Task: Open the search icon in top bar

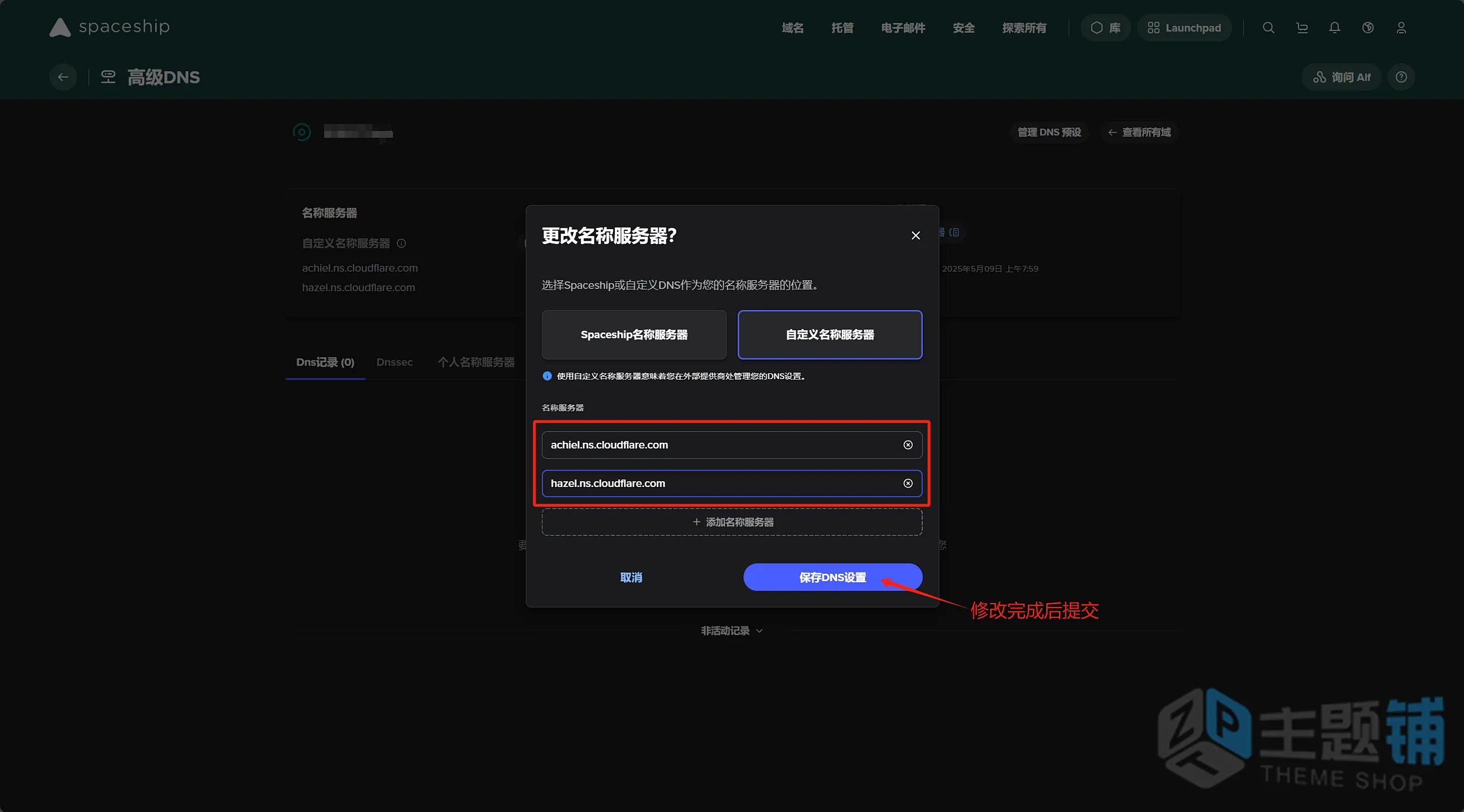Action: (1268, 28)
